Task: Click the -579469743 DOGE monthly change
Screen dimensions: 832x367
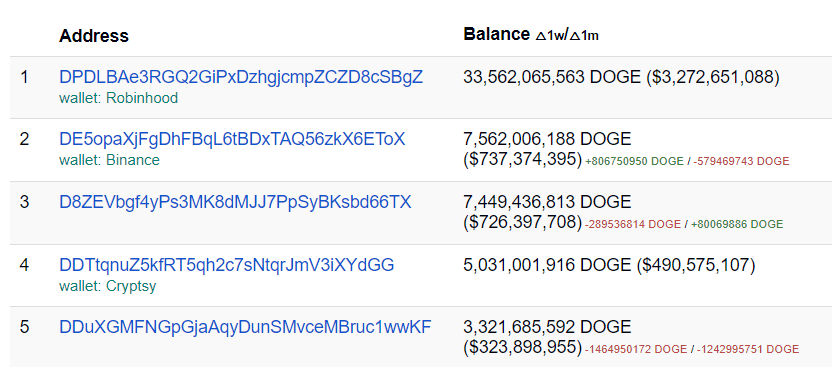Action: point(741,161)
